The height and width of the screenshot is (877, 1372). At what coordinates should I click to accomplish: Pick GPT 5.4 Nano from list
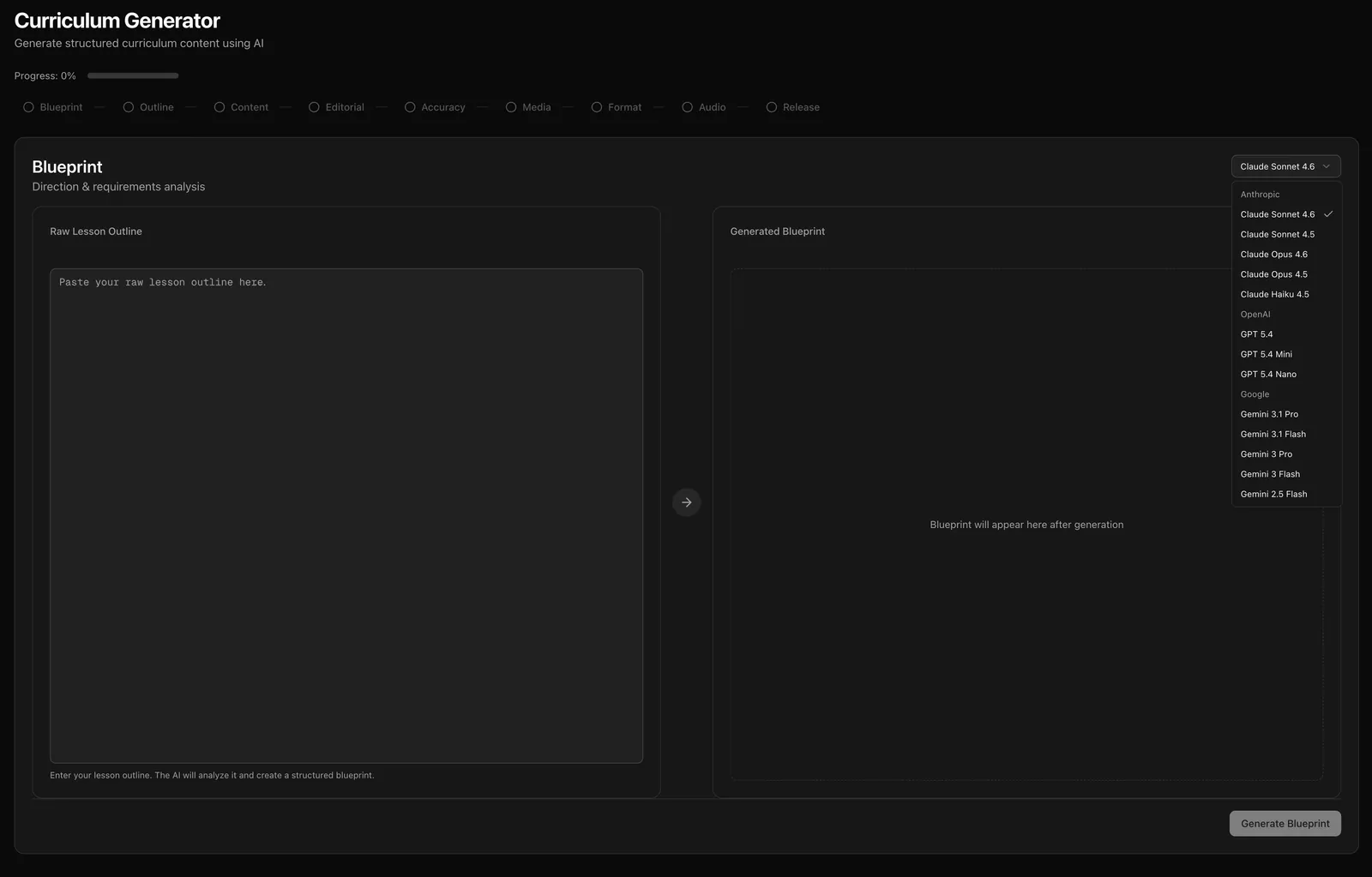tap(1286, 375)
